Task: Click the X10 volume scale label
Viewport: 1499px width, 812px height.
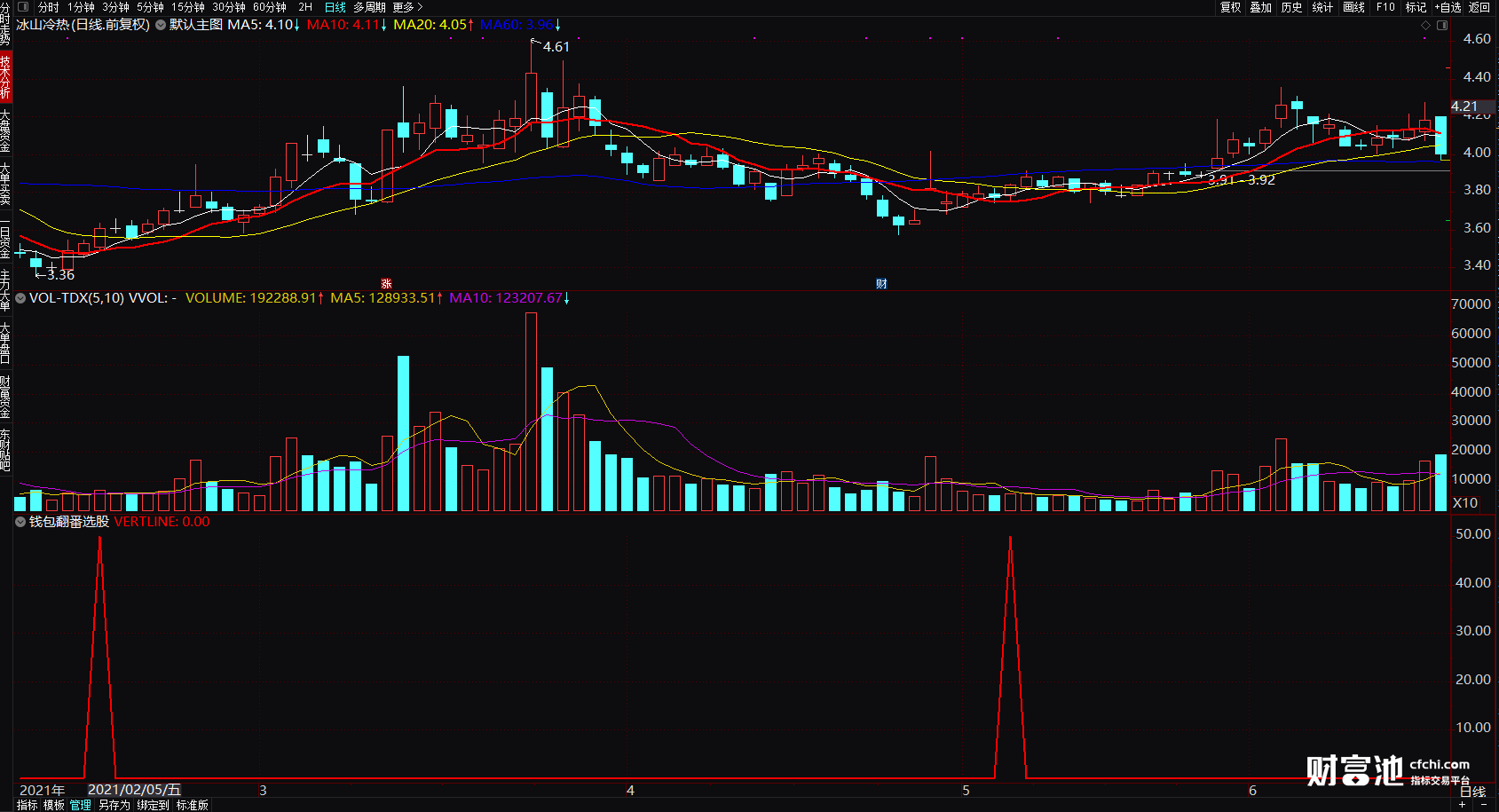Action: (x=1465, y=502)
